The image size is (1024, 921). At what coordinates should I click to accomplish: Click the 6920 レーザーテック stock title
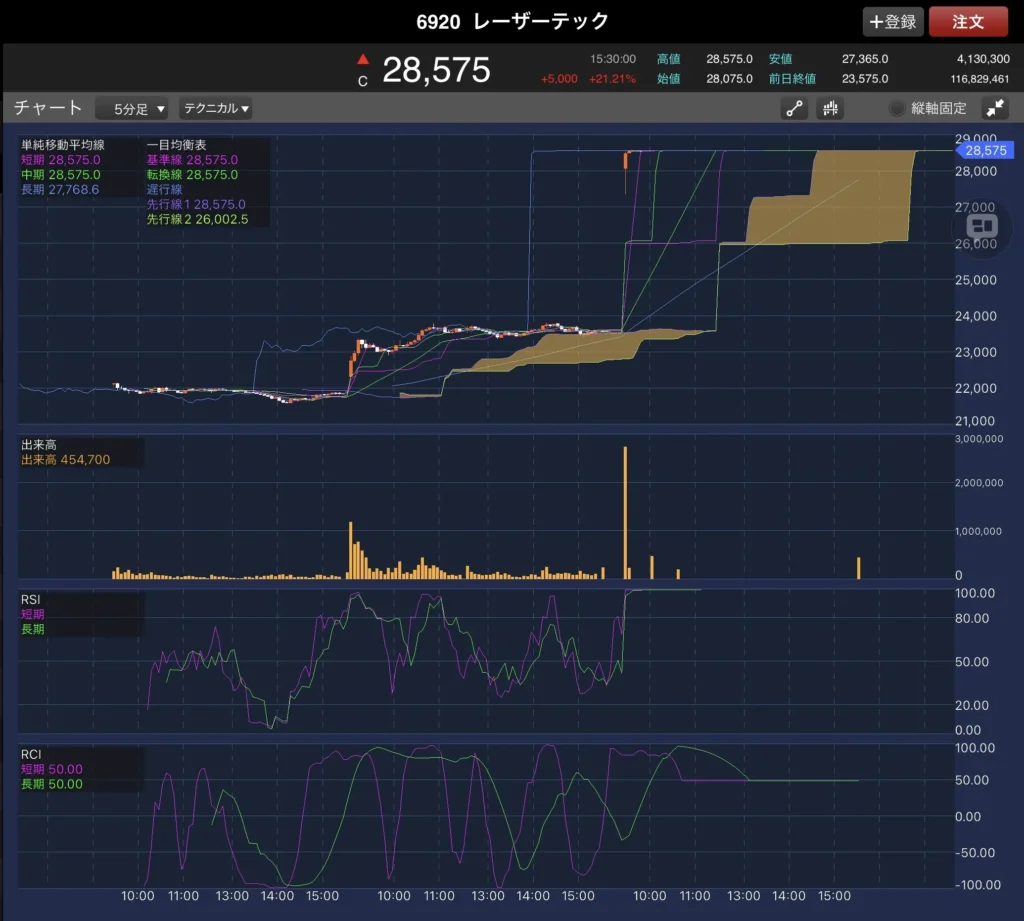point(512,21)
